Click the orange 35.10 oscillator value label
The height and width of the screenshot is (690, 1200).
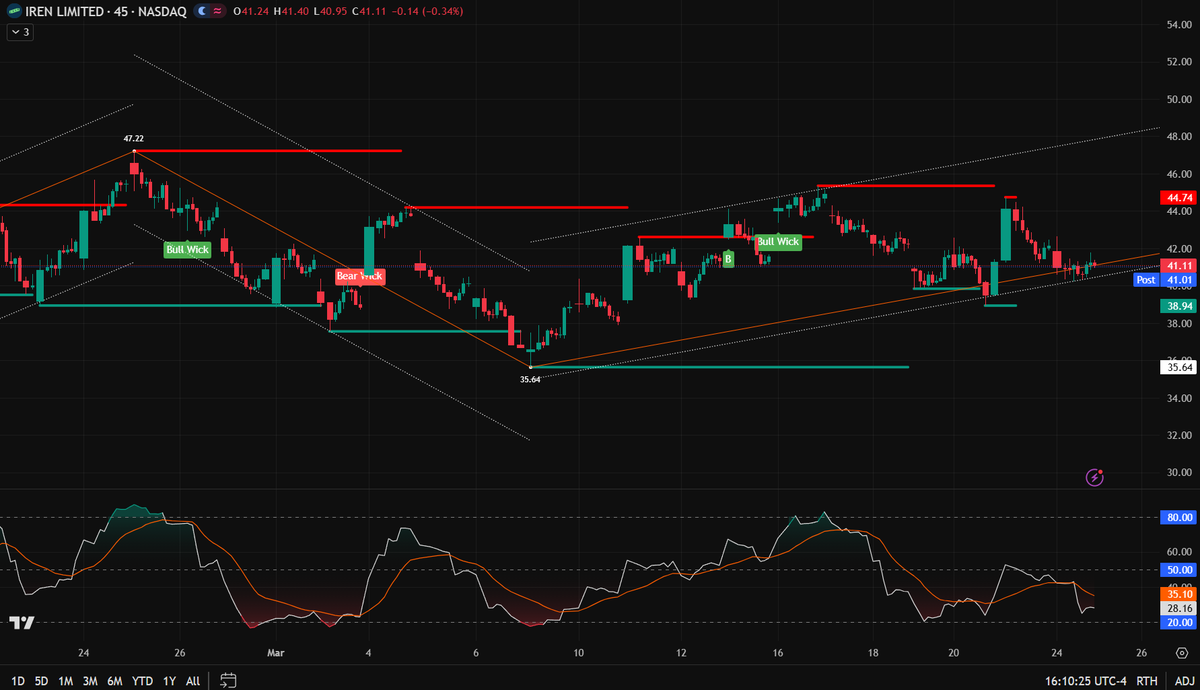point(1178,593)
